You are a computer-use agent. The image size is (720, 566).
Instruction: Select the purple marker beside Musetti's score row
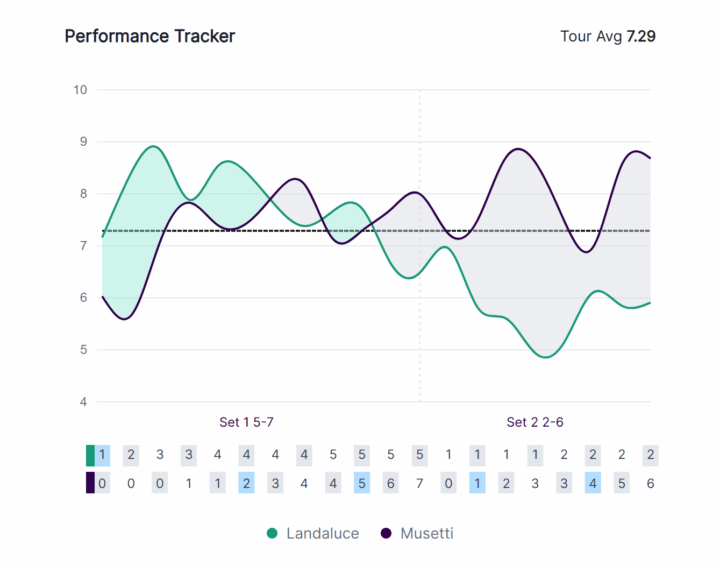(x=90, y=483)
